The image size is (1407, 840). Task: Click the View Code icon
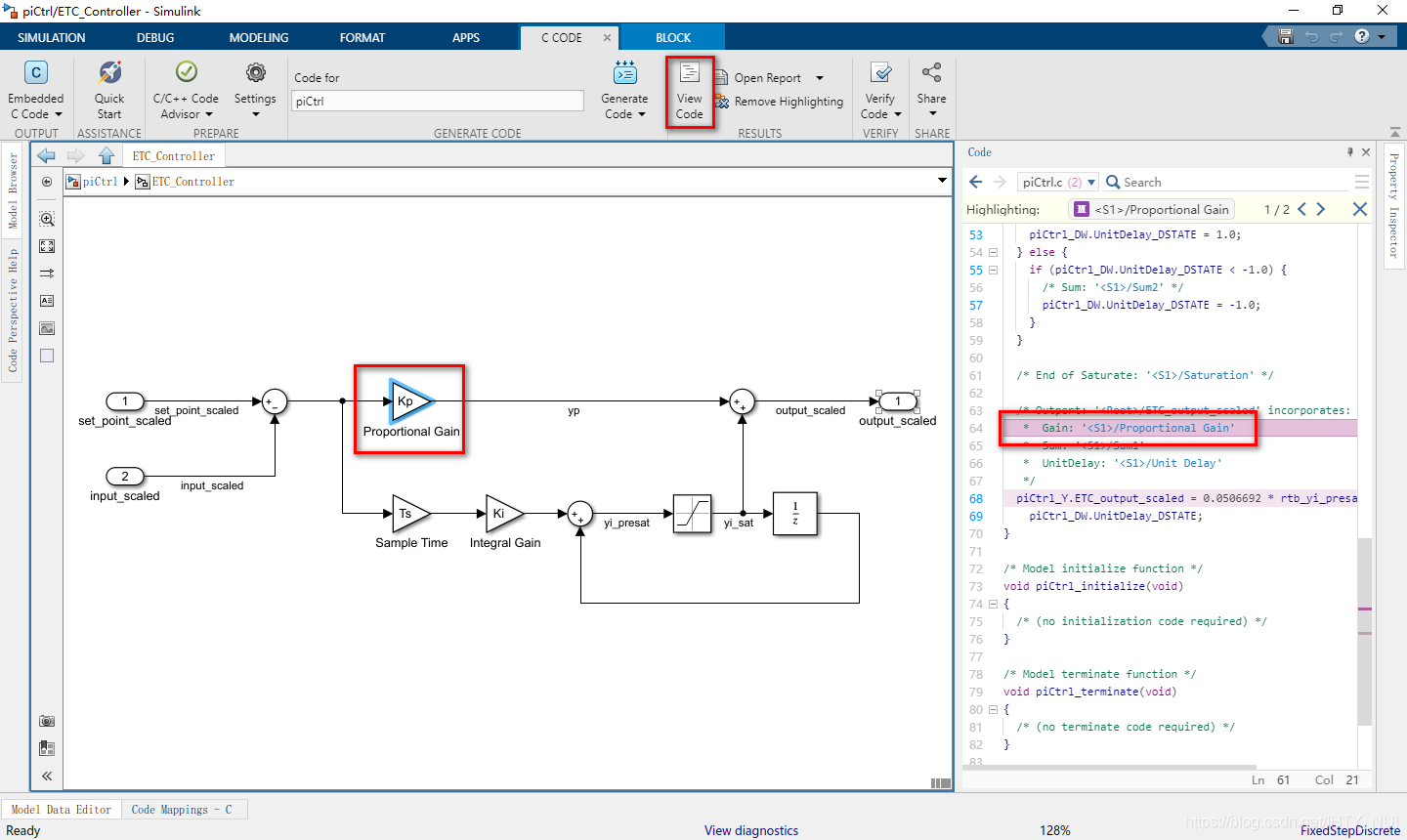pos(690,74)
